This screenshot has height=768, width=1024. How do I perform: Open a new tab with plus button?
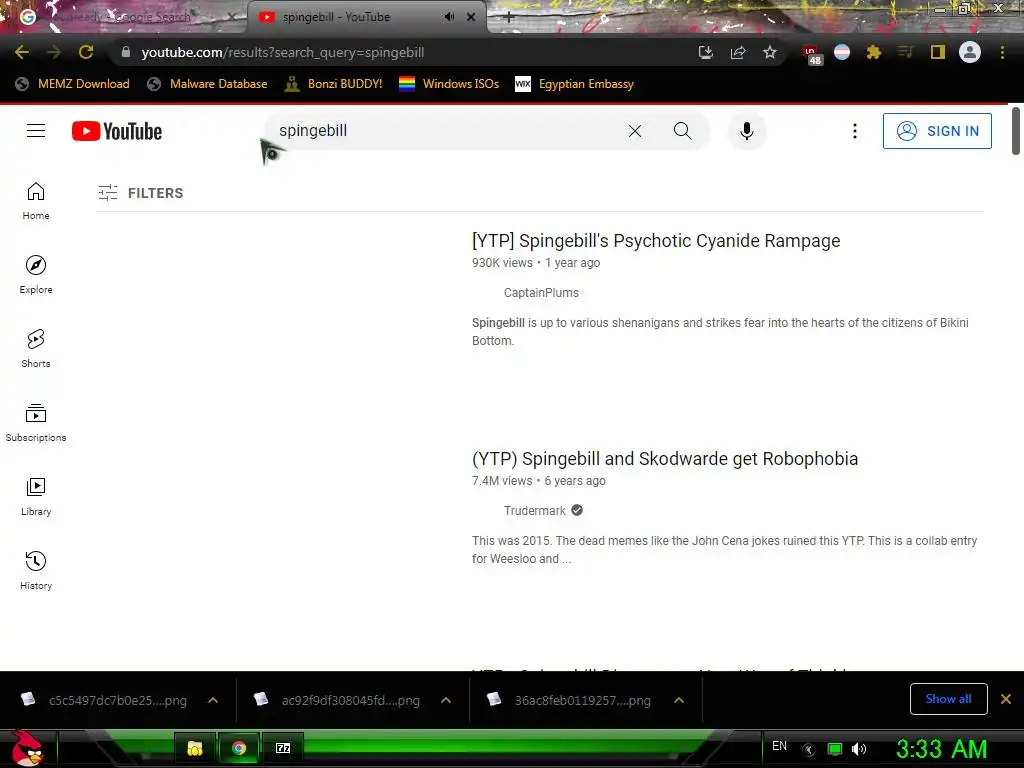click(x=509, y=18)
